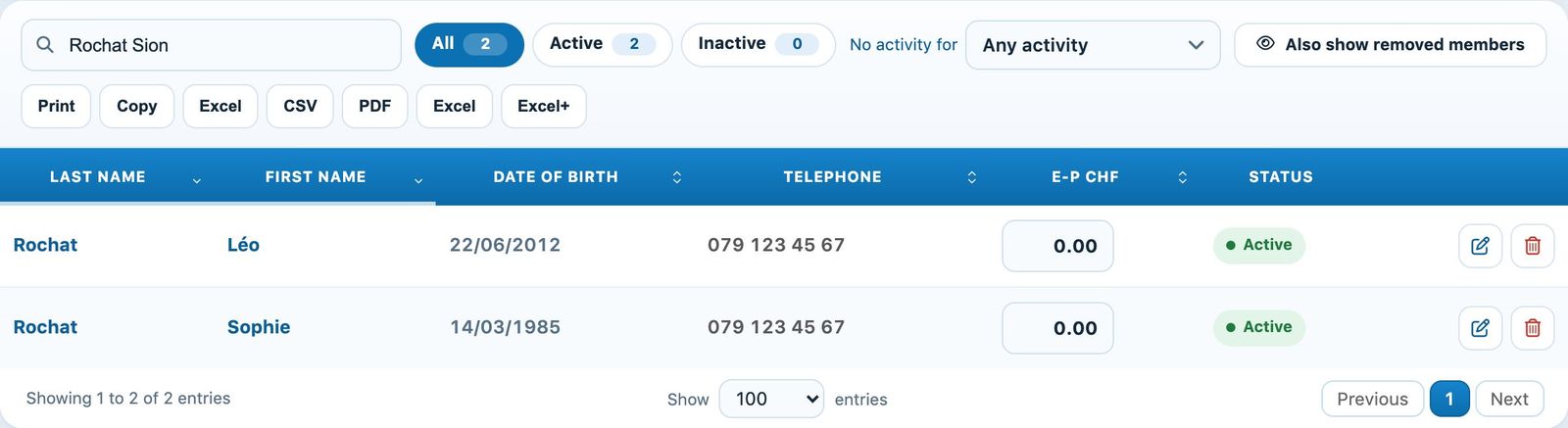1568x428 pixels.
Task: Open Sophie first name link
Action: [259, 327]
